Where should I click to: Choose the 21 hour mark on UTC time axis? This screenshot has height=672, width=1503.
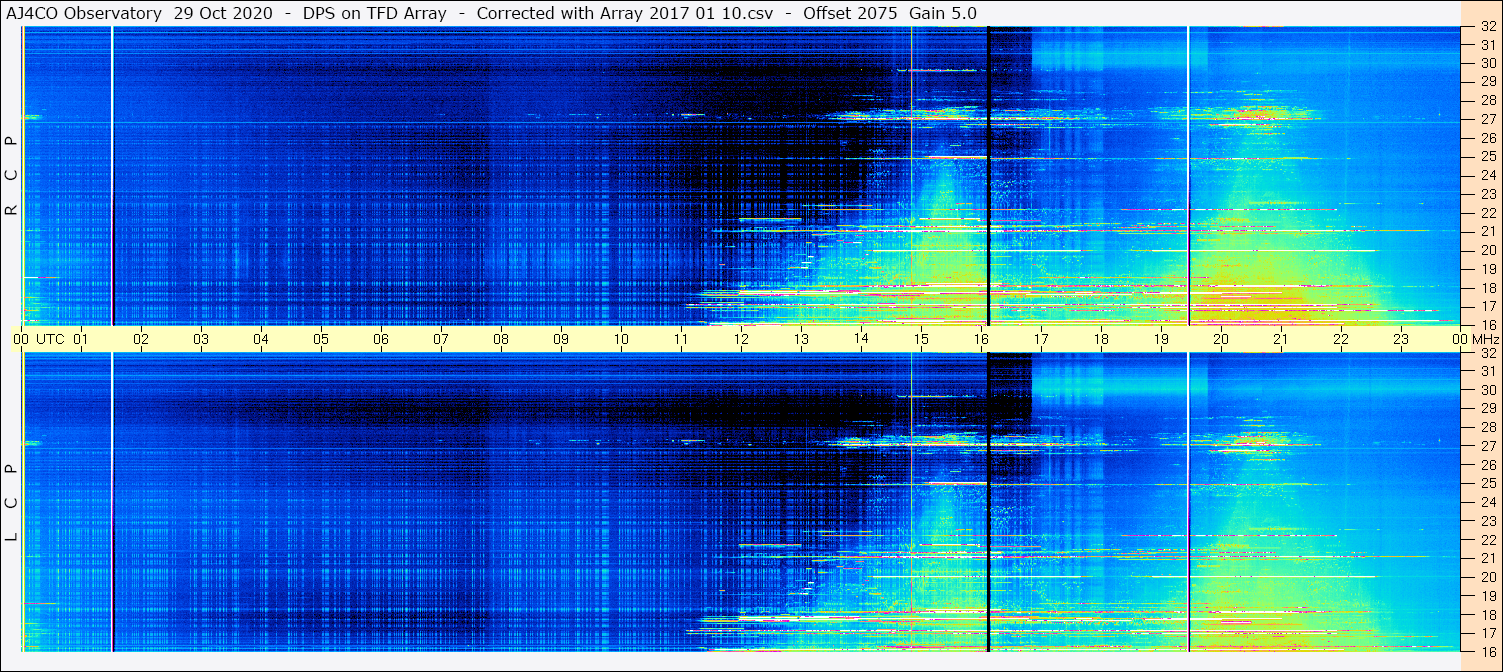1281,339
